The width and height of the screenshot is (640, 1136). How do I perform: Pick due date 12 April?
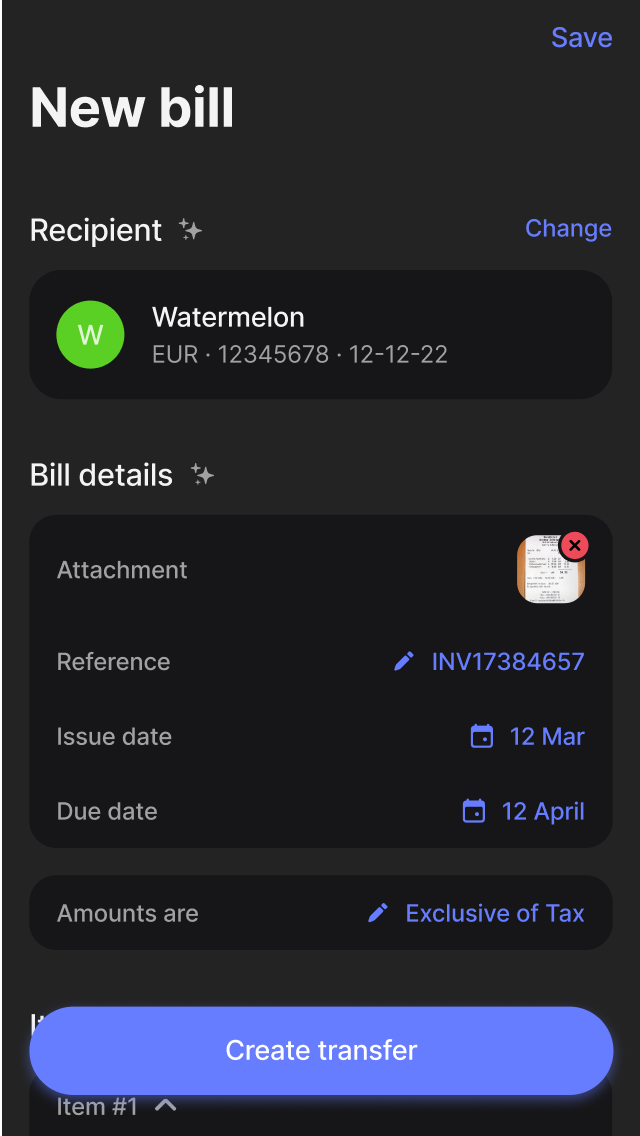tap(542, 811)
